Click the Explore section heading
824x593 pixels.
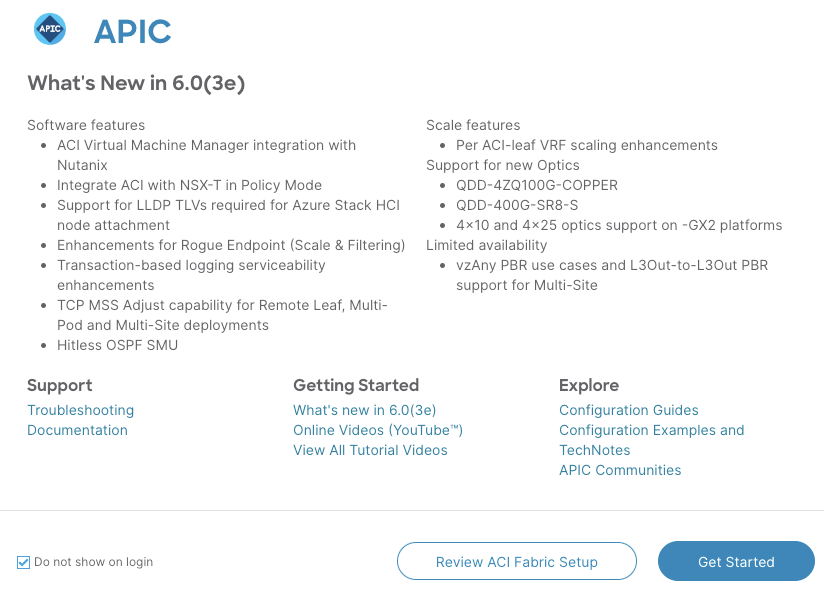[589, 385]
